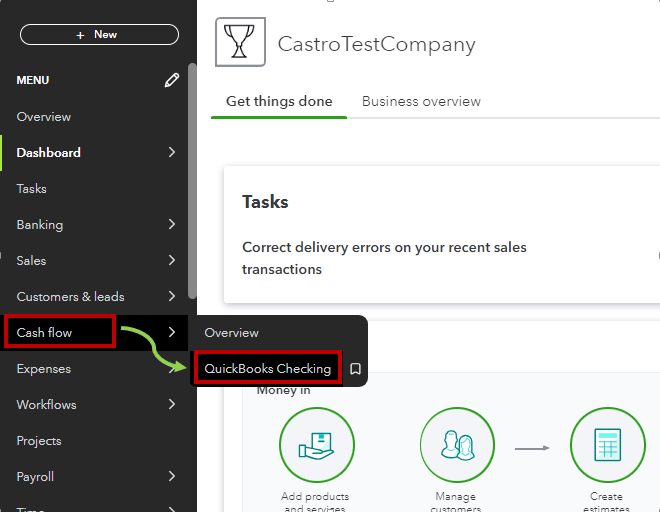660x512 pixels.
Task: Select the Get things done tab
Action: point(279,101)
